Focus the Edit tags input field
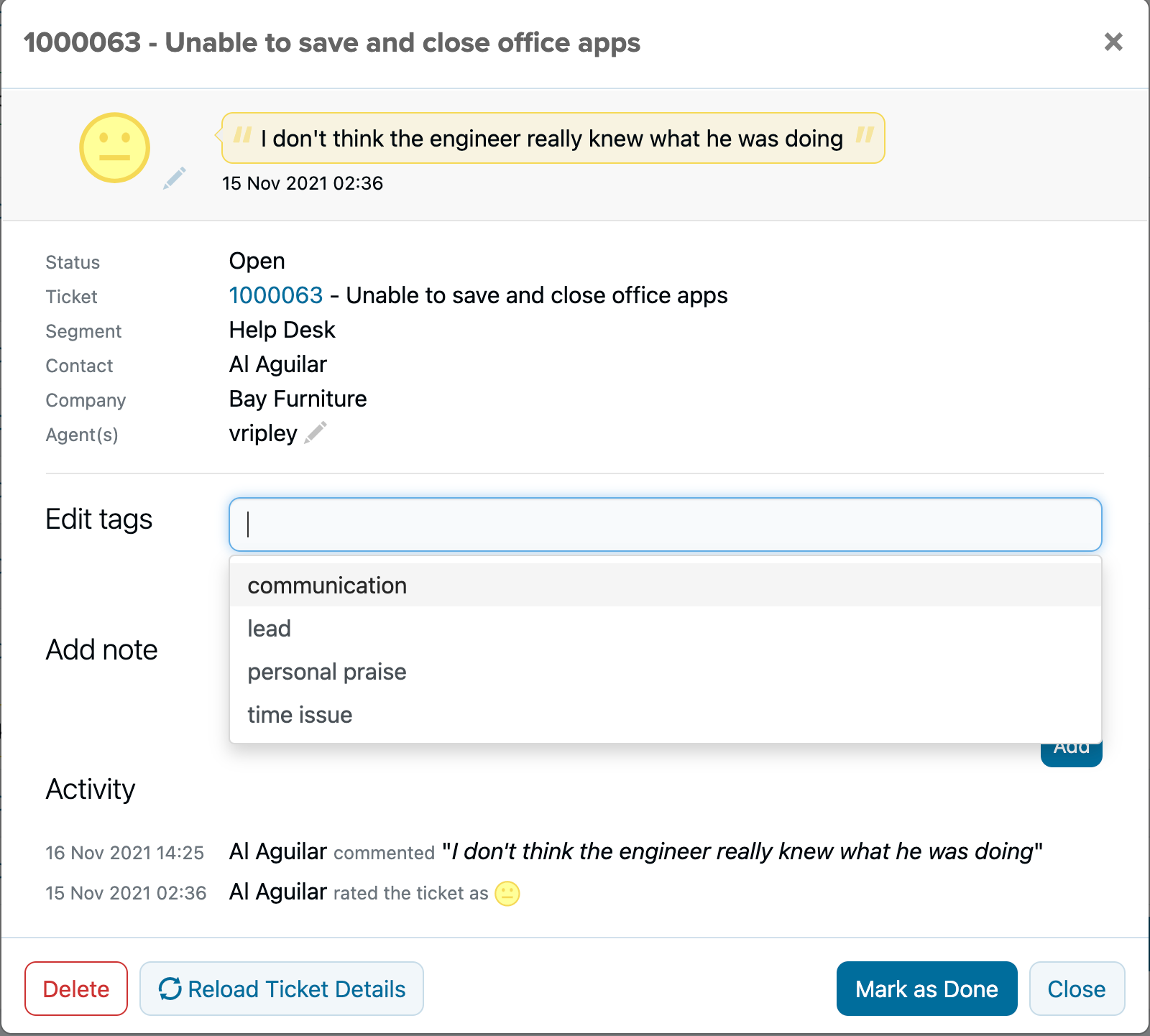The image size is (1150, 1036). 665,524
